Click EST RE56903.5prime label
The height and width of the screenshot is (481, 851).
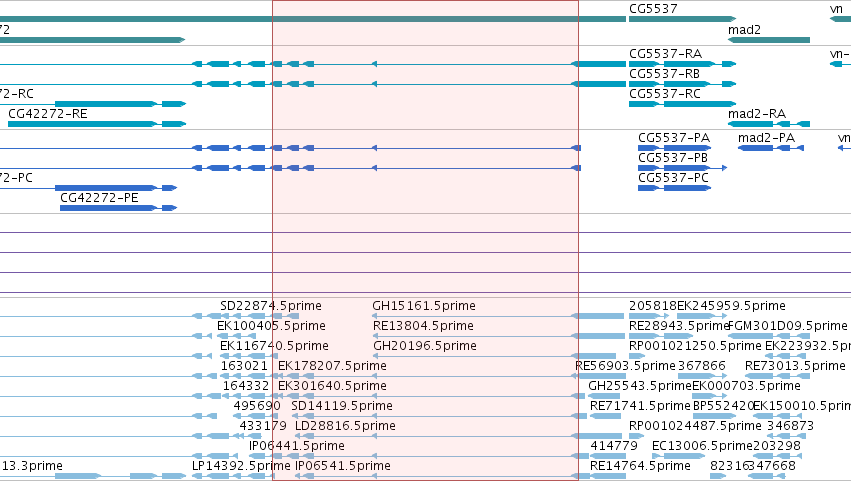[x=625, y=366]
